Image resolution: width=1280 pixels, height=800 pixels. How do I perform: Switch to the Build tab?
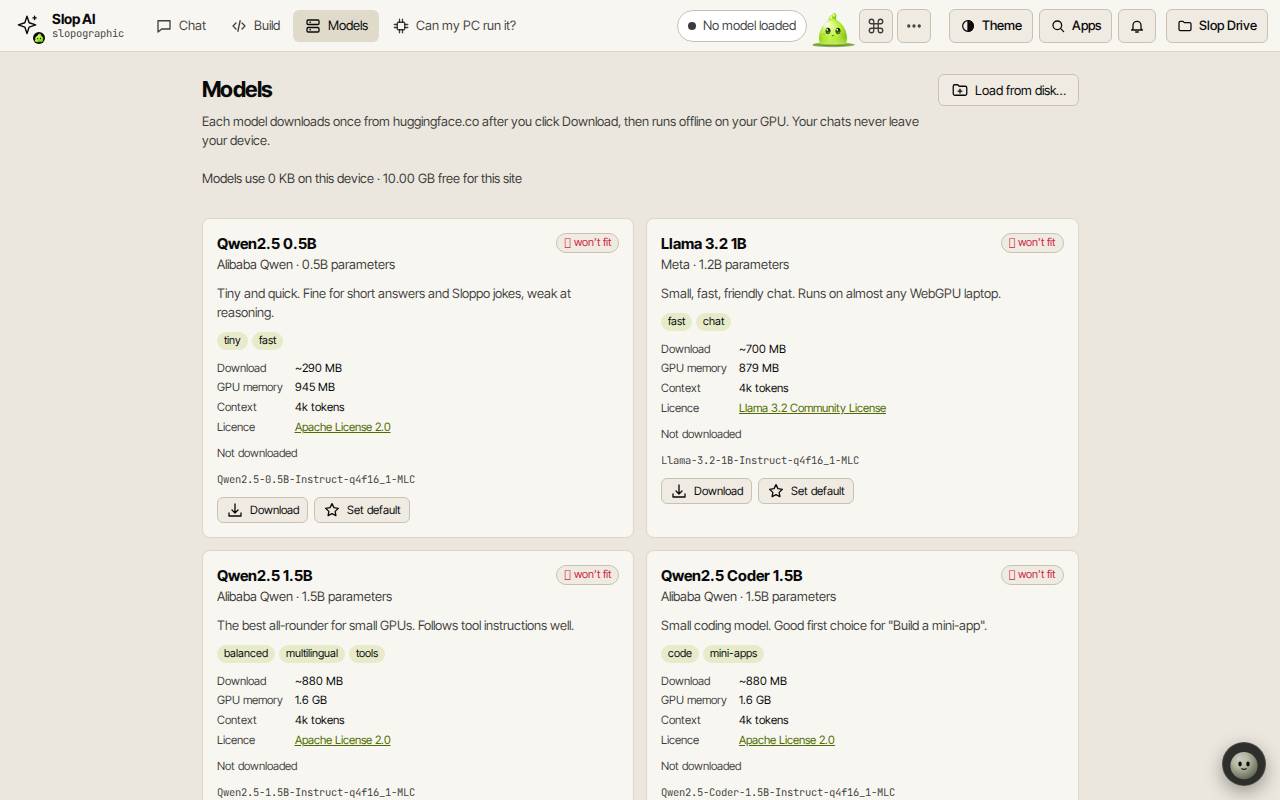point(256,26)
